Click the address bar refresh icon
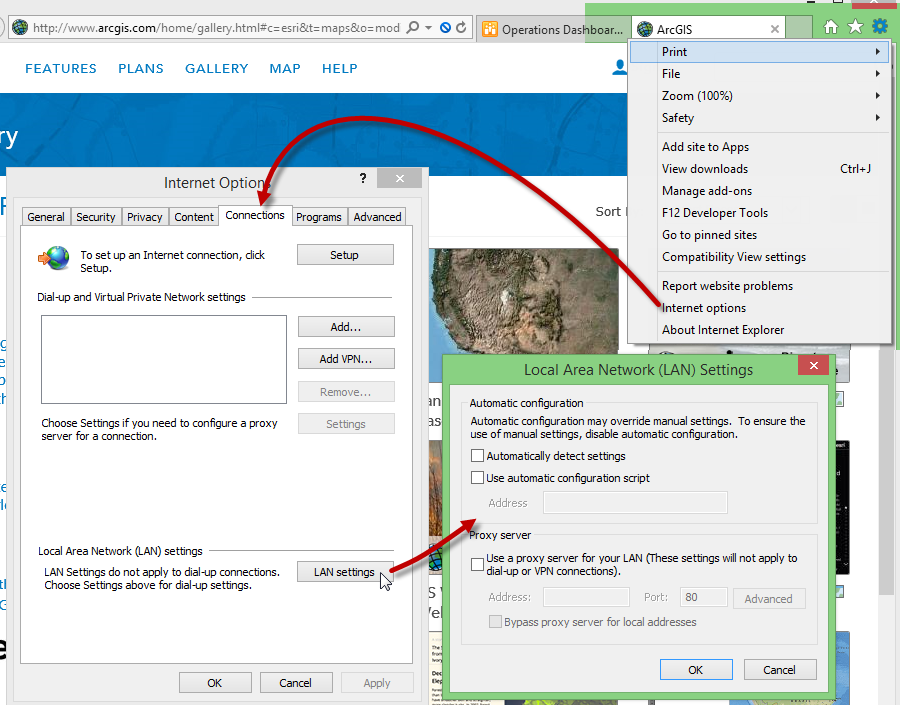Screen dimensions: 900x705 pos(461,28)
